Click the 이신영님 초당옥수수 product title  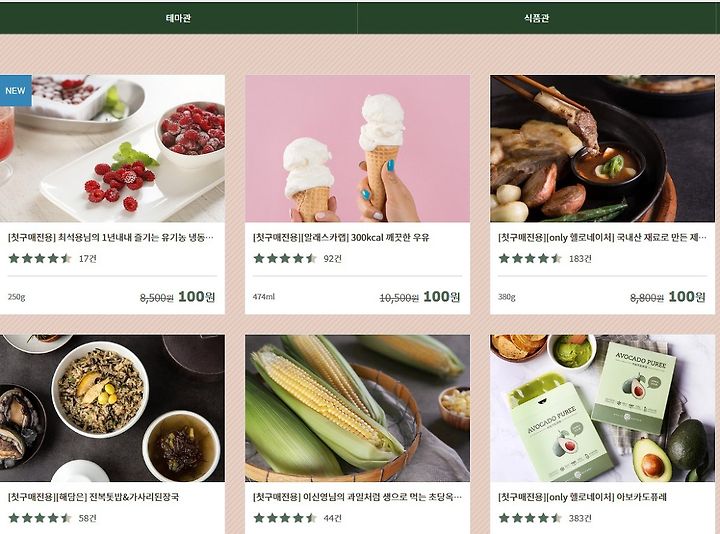(x=357, y=497)
